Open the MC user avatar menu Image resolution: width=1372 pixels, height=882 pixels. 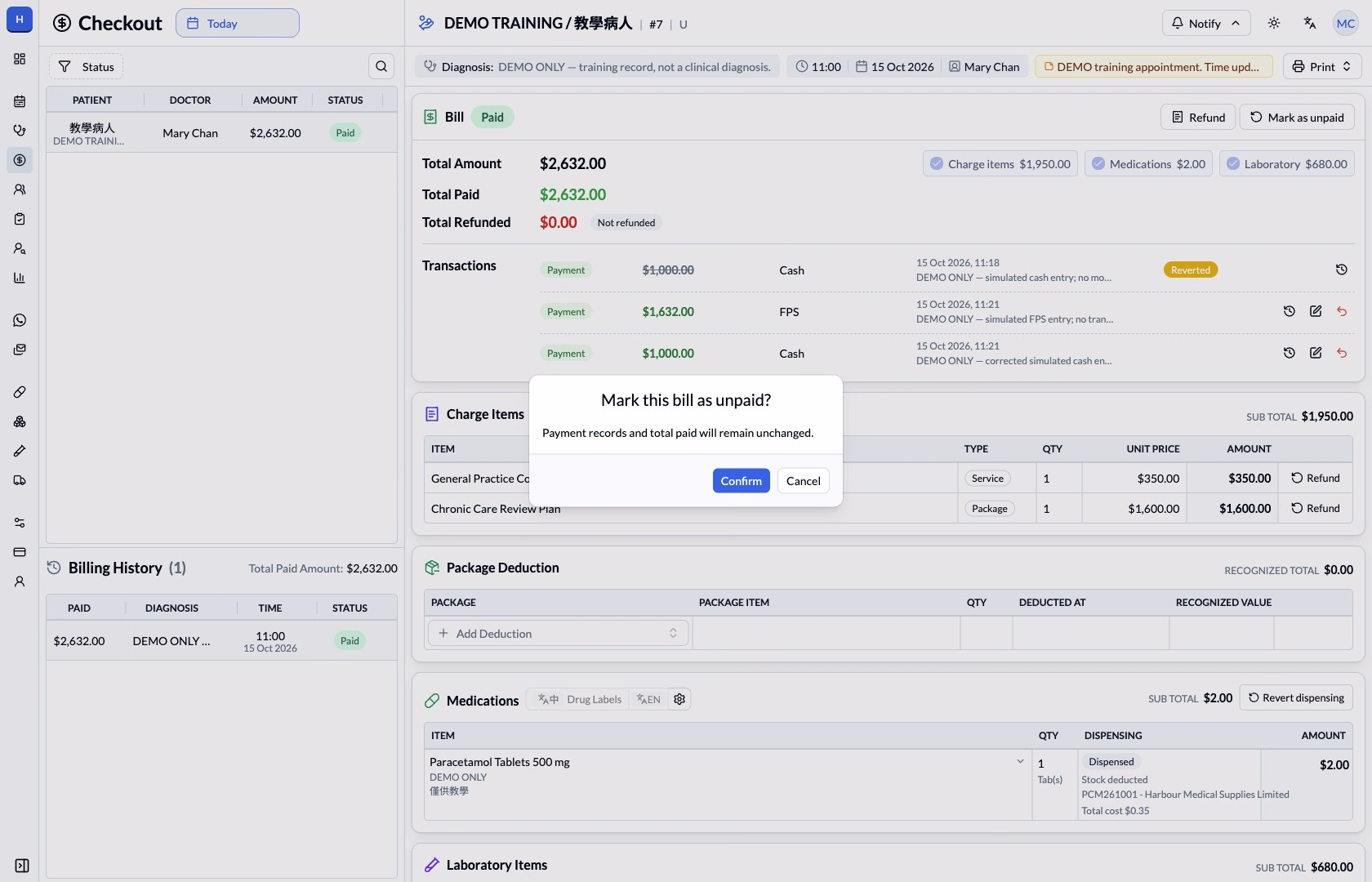(1346, 23)
